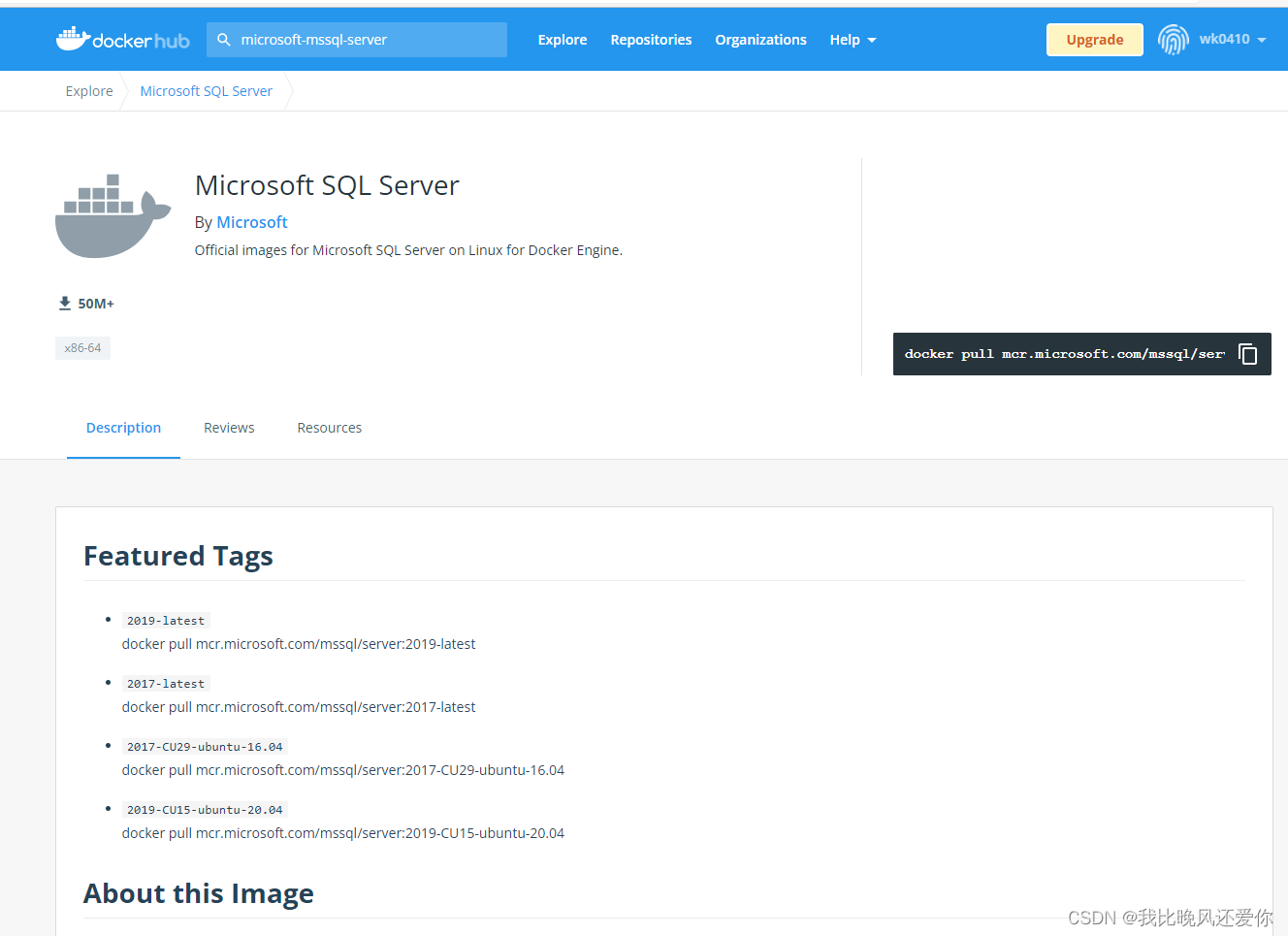Click the 50M+ downloads count

(x=96, y=304)
